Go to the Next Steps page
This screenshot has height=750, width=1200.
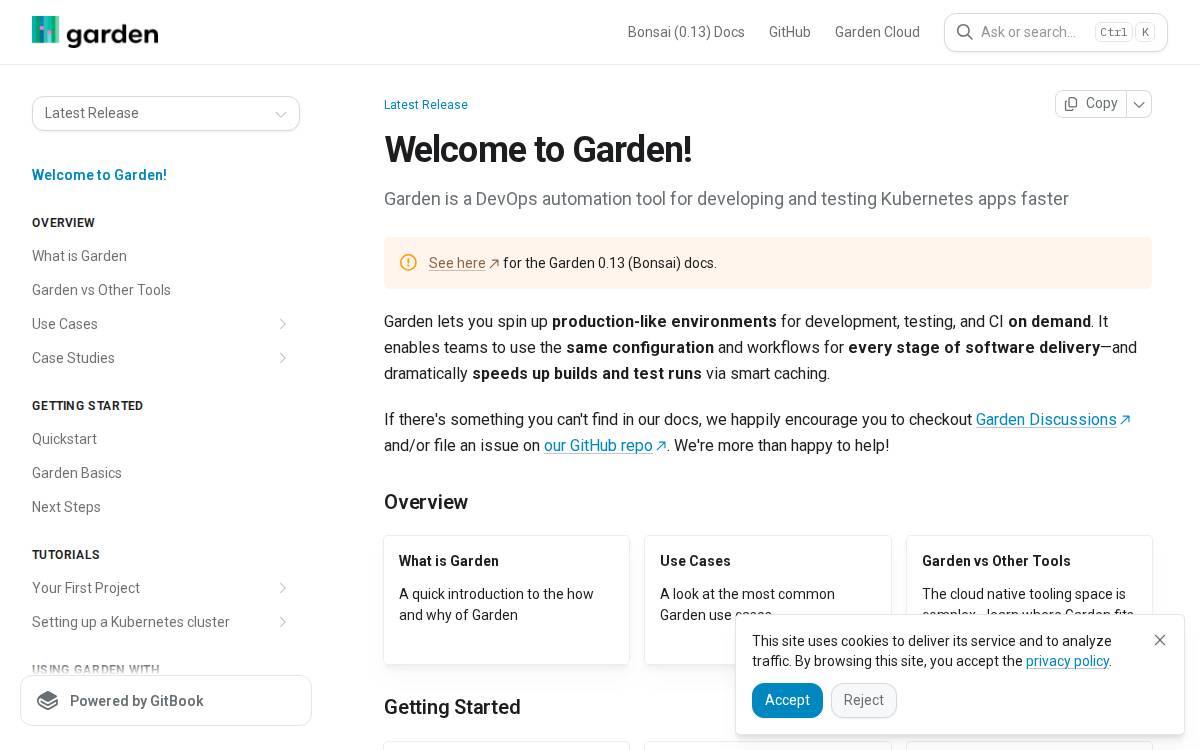(x=66, y=507)
